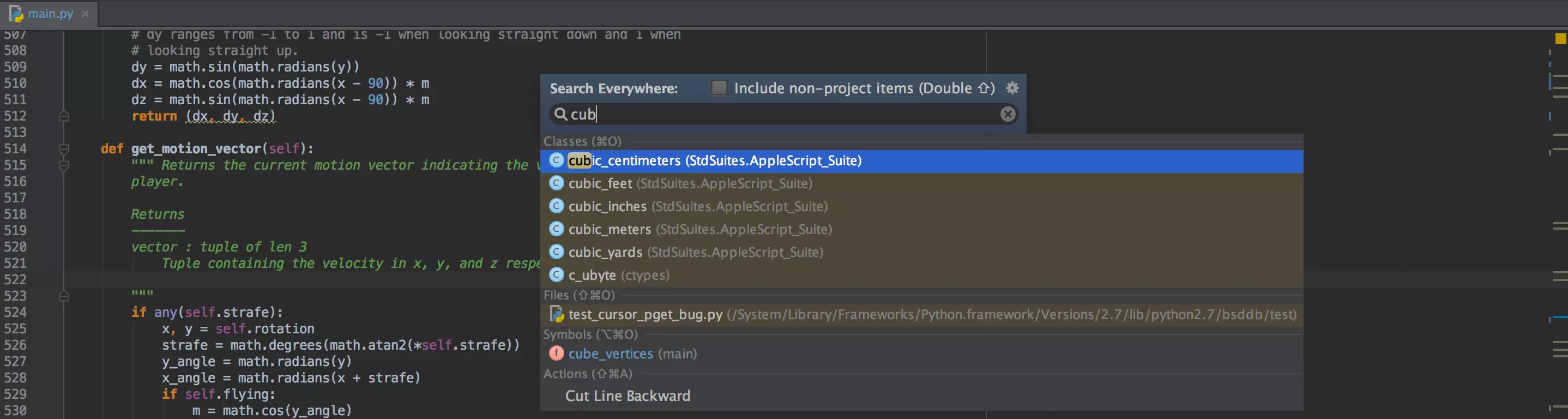This screenshot has height=419, width=1568.
Task: Click the main.py file icon in tab
Action: 16,14
